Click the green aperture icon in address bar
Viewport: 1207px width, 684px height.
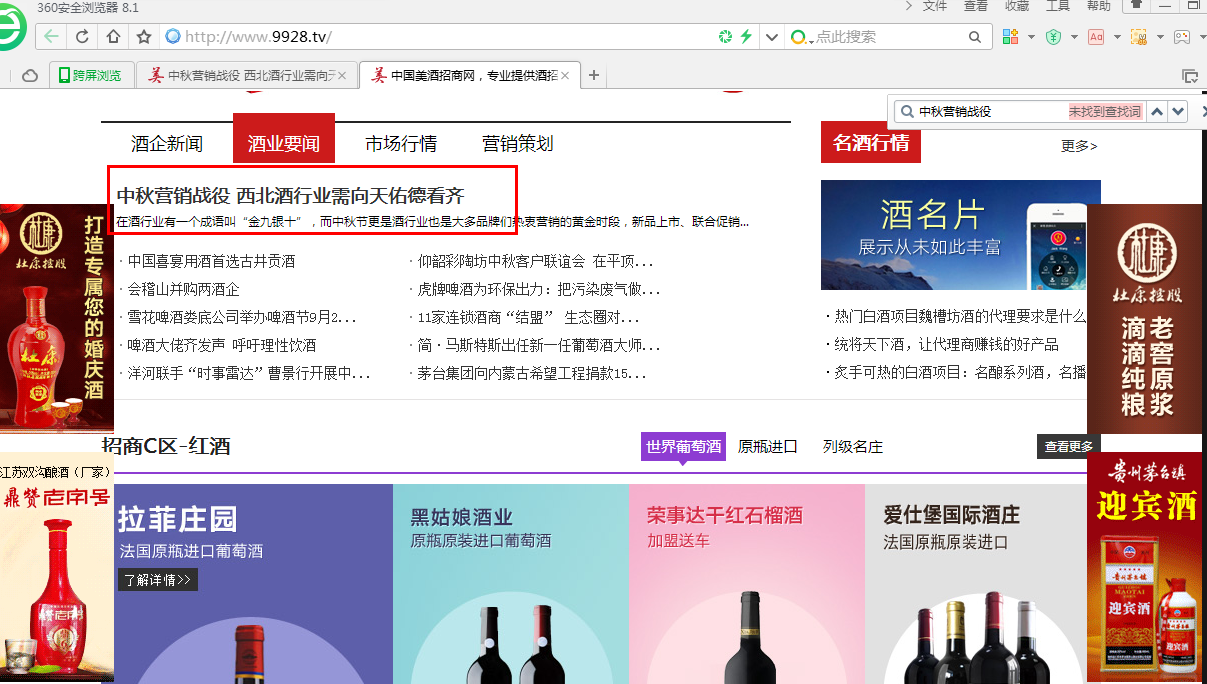pos(725,37)
